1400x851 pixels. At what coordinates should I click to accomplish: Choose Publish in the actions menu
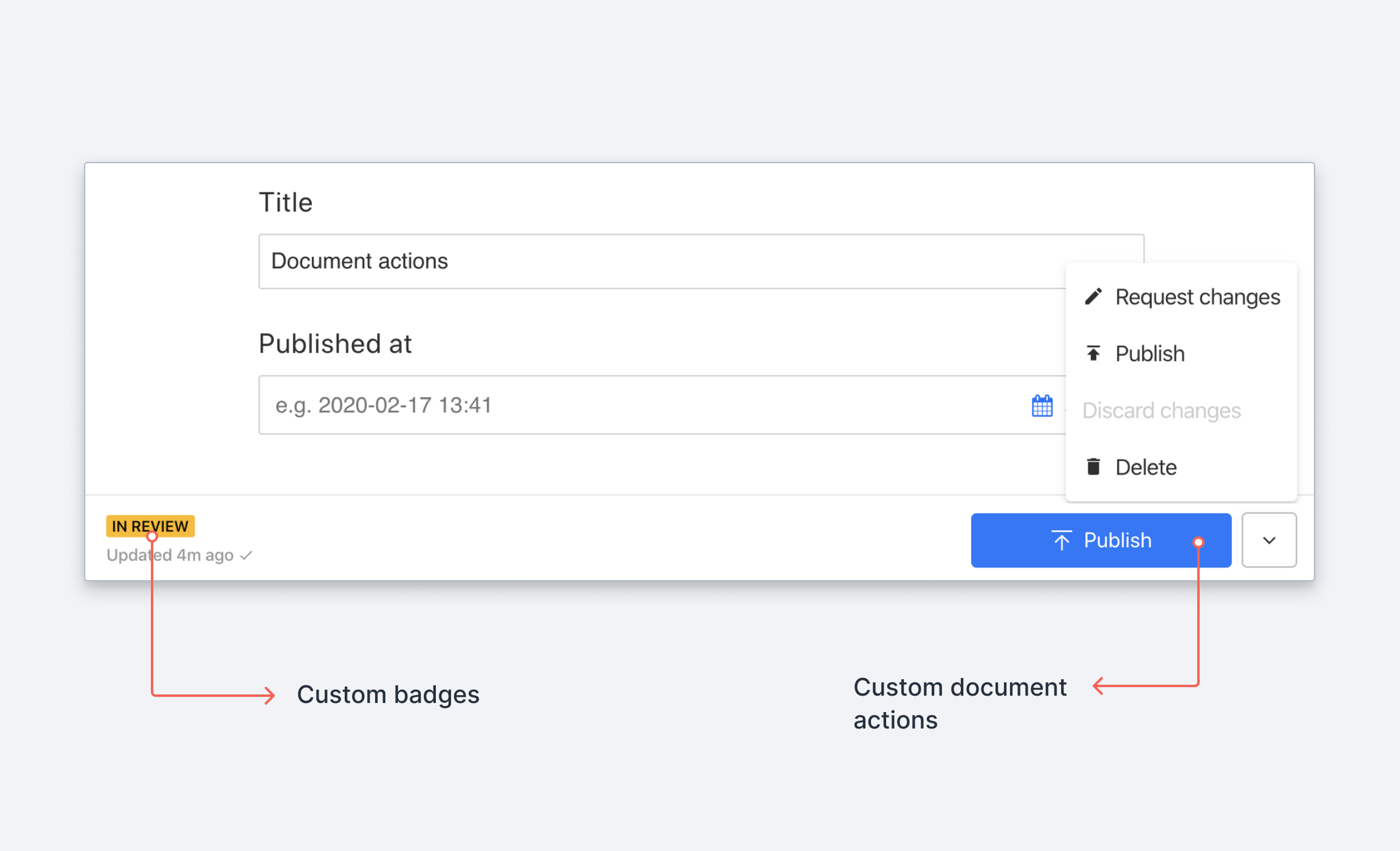click(1150, 353)
